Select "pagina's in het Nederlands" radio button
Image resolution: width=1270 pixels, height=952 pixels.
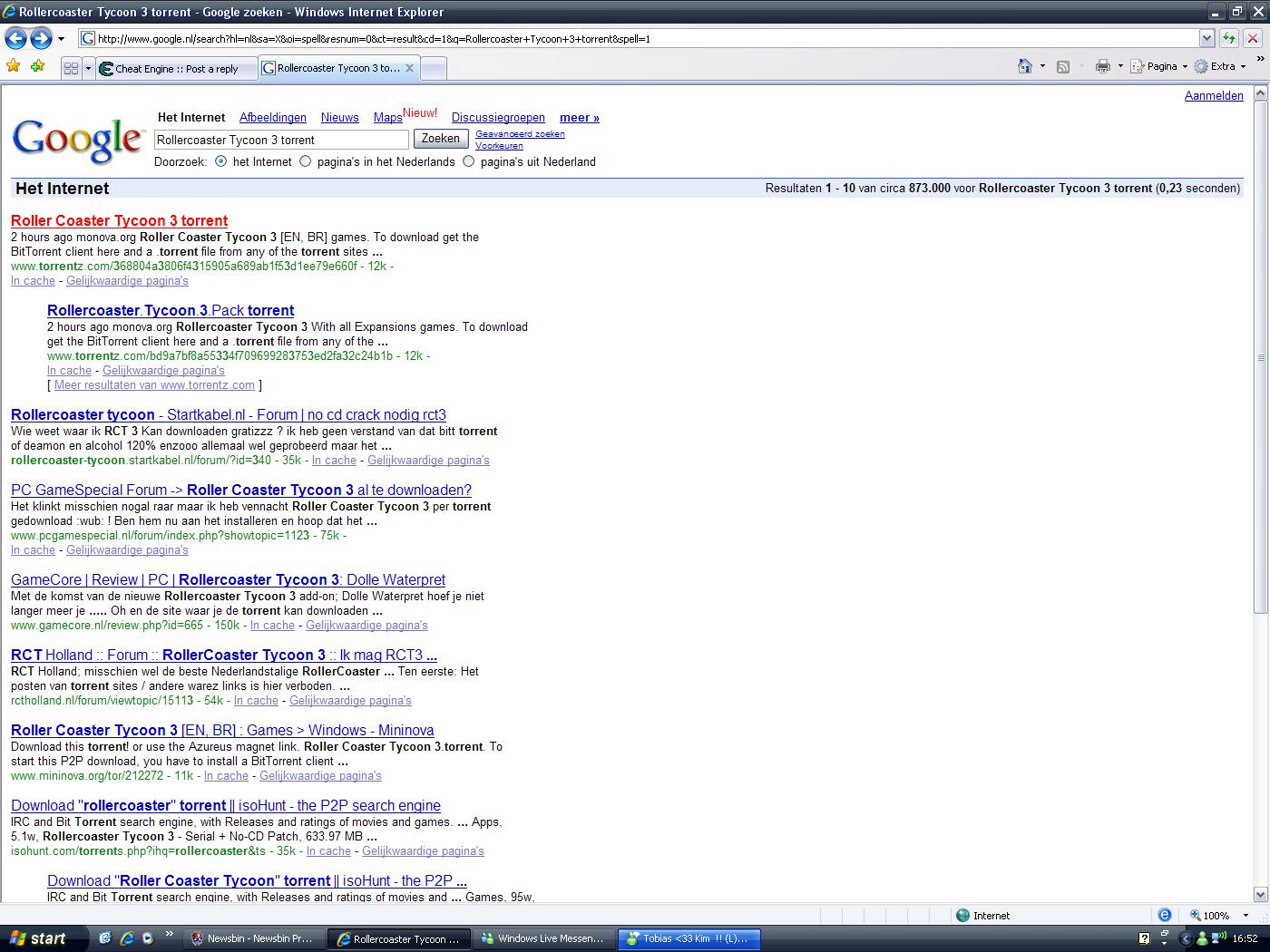coord(305,161)
